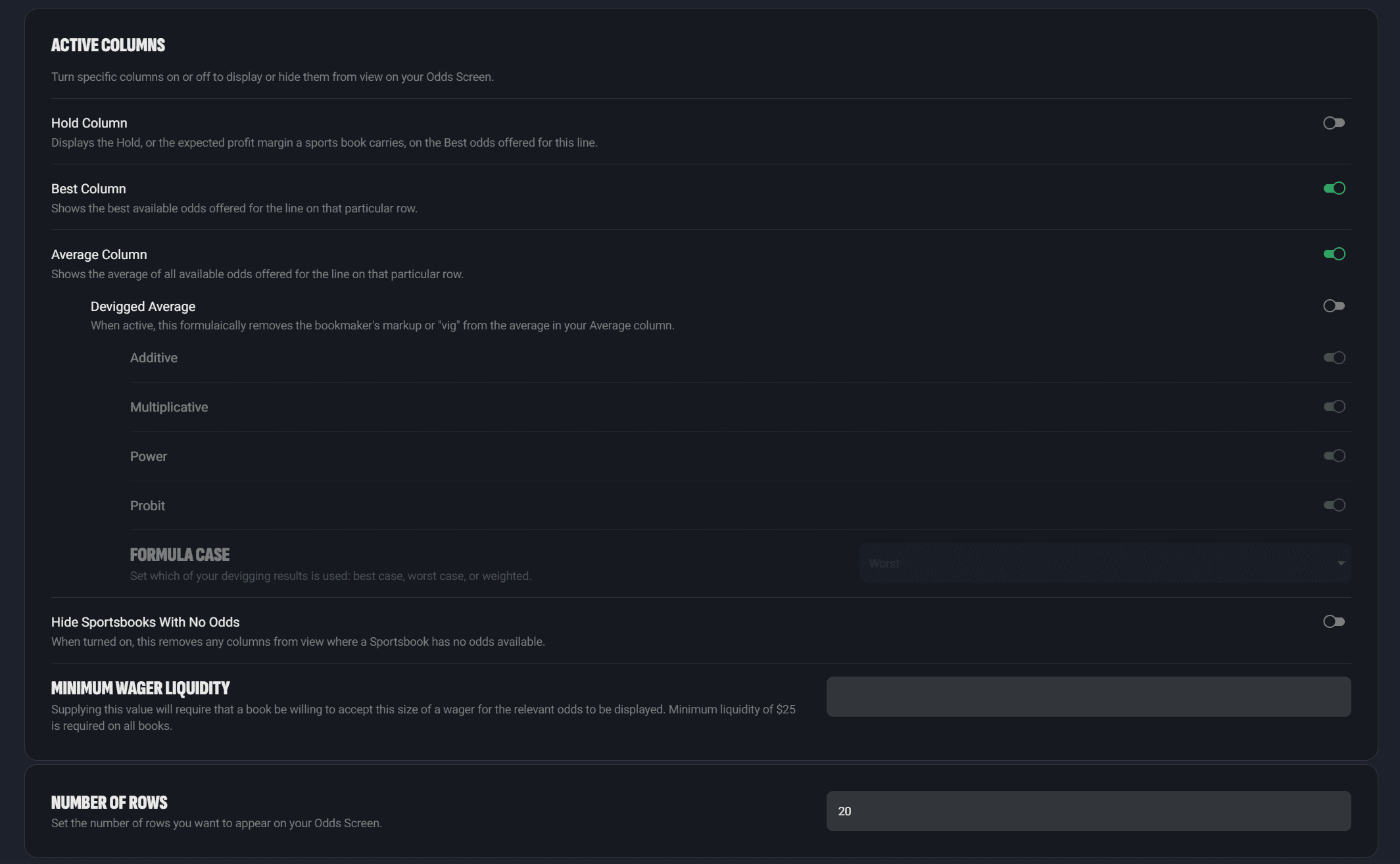Turn off the Average Column toggle
Screen dimensions: 1400x864
[x=1334, y=254]
